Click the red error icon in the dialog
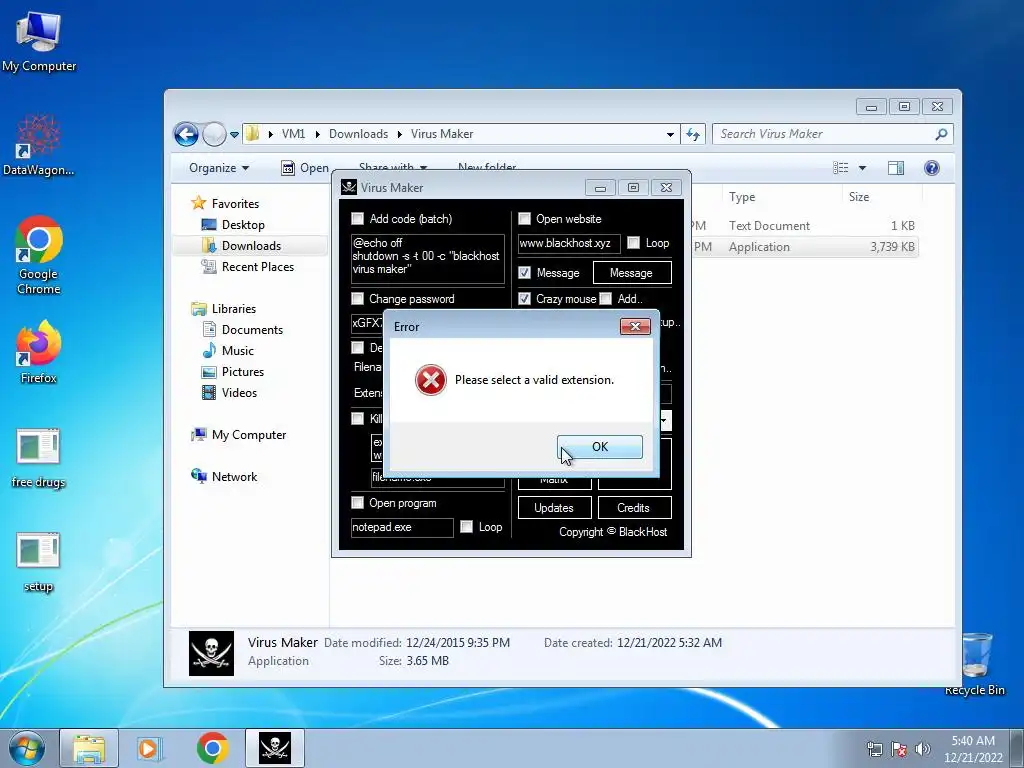1024x768 pixels. pyautogui.click(x=431, y=380)
